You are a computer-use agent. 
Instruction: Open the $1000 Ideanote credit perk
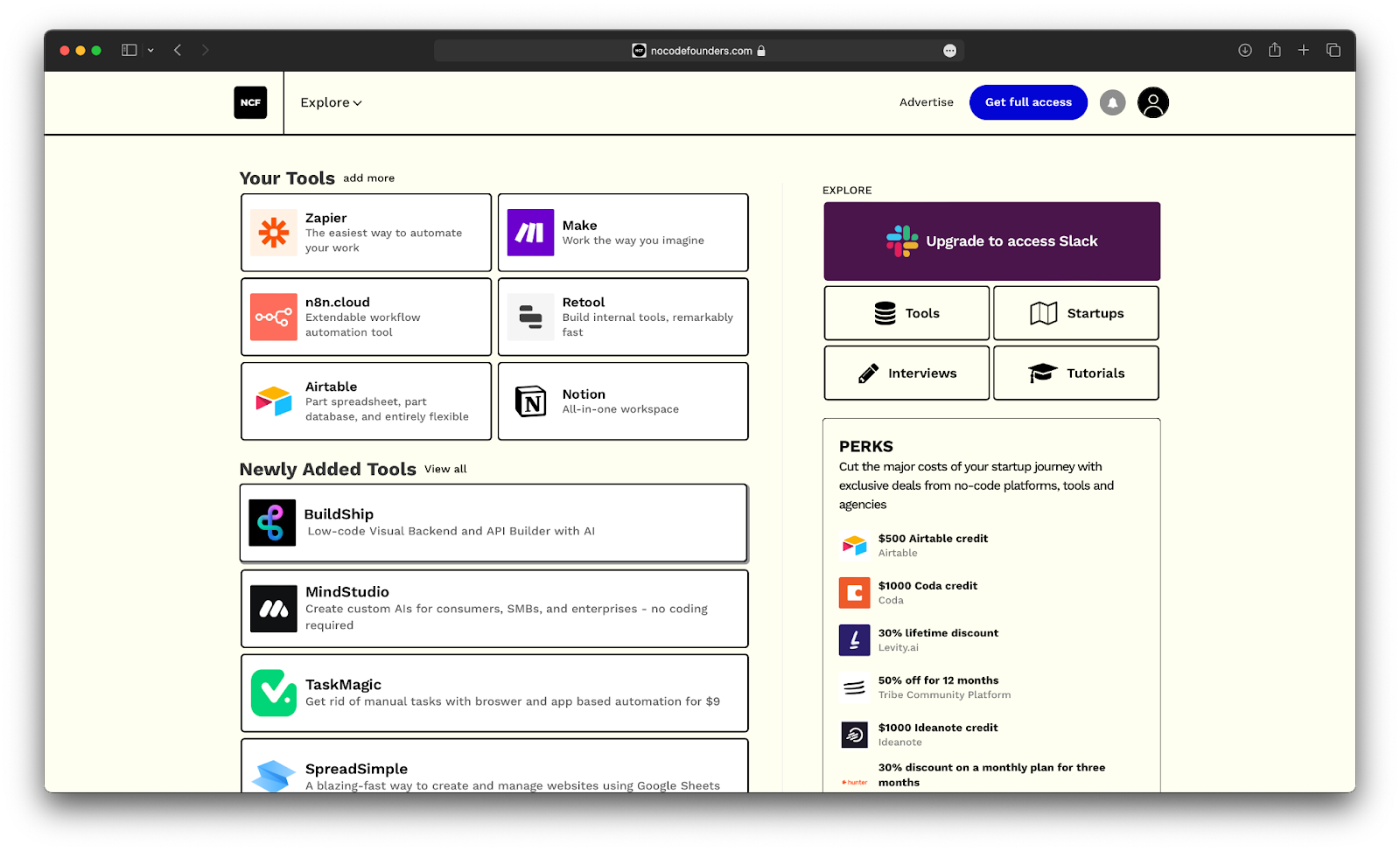tap(938, 728)
